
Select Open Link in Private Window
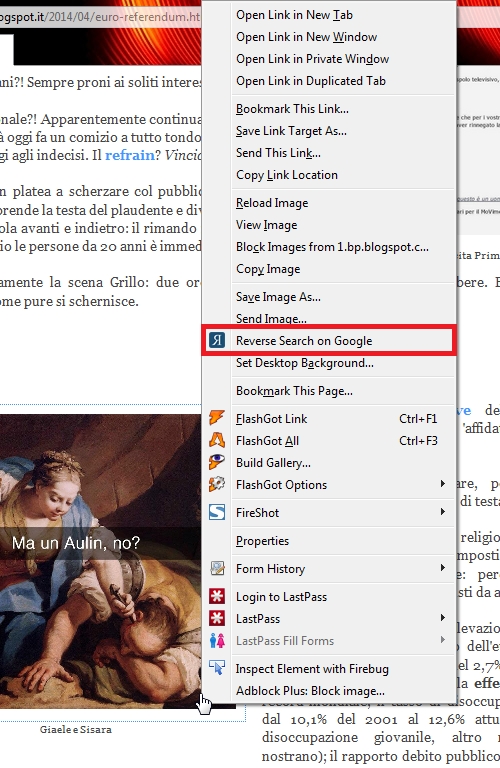pos(329,59)
